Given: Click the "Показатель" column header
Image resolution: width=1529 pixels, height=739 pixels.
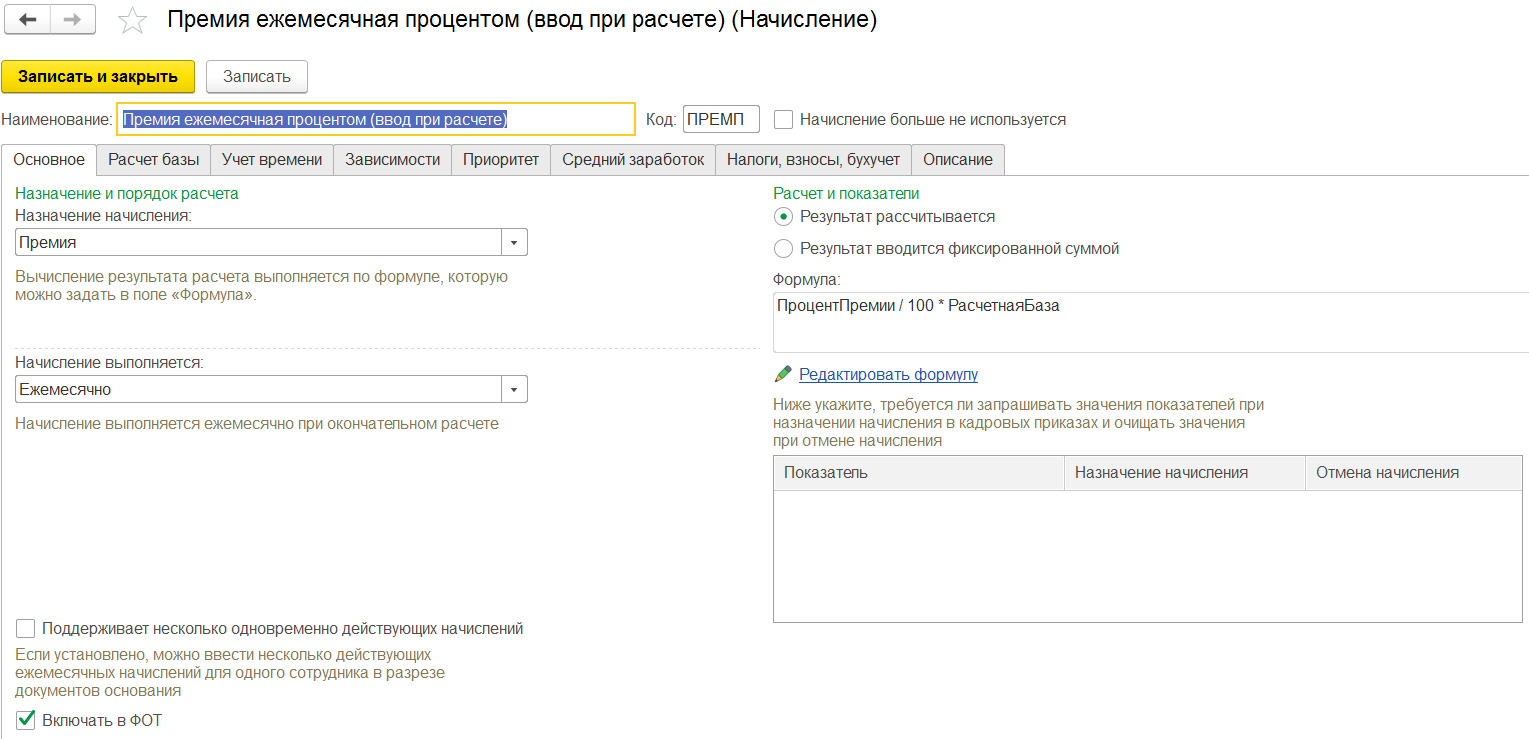Looking at the screenshot, I should click(918, 473).
